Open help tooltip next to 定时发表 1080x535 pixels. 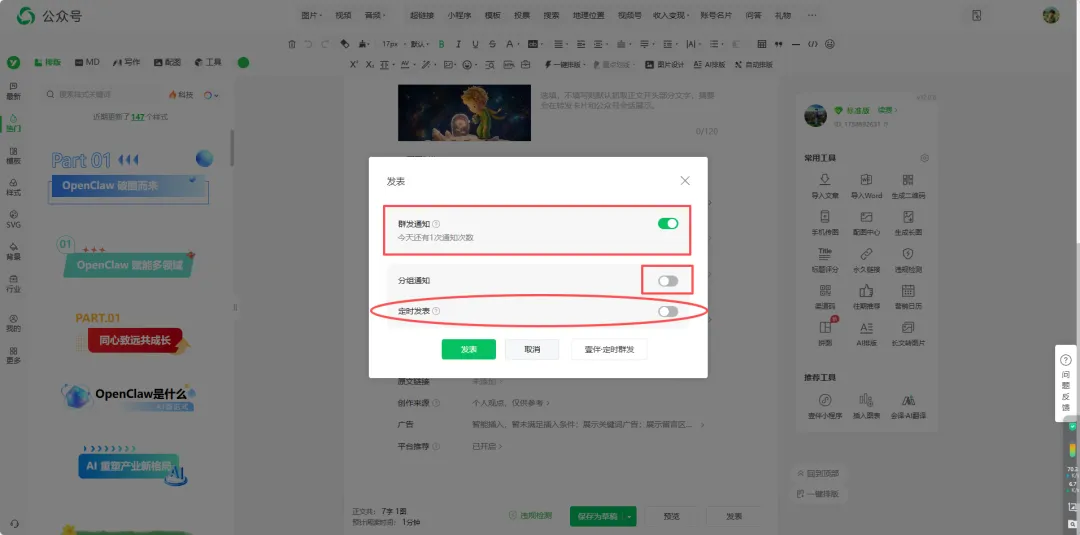(436, 311)
